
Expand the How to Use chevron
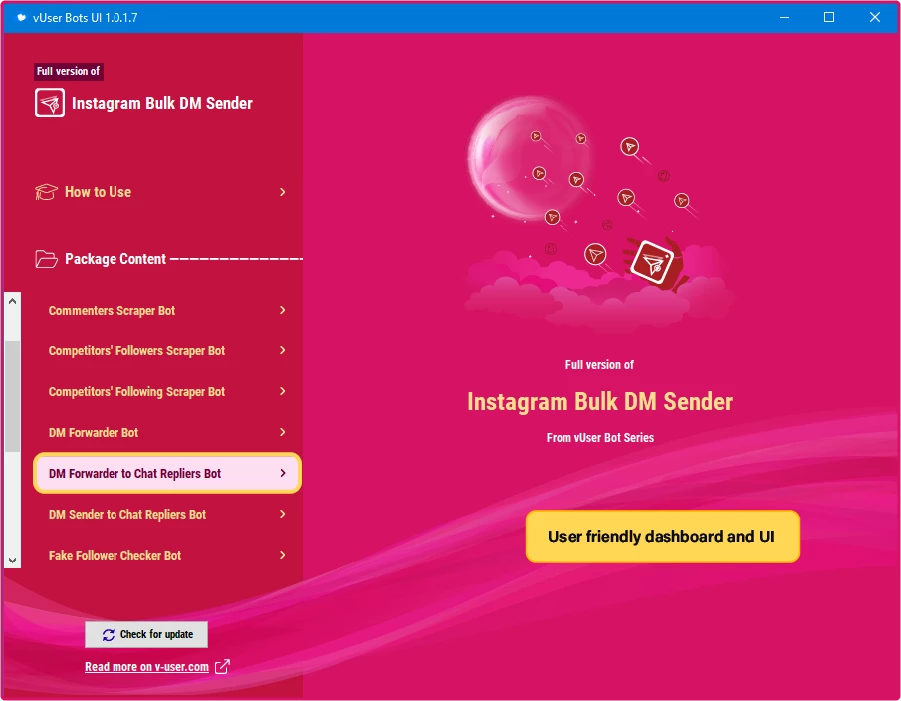click(283, 192)
